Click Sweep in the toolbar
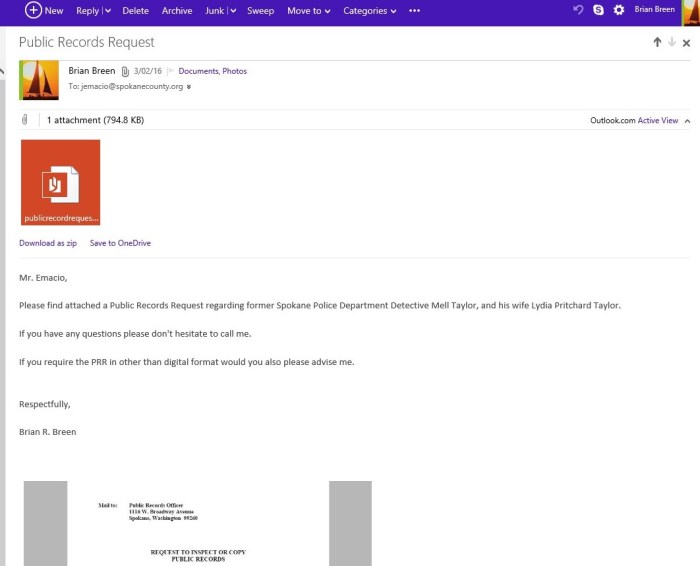This screenshot has height=566, width=700. (260, 11)
